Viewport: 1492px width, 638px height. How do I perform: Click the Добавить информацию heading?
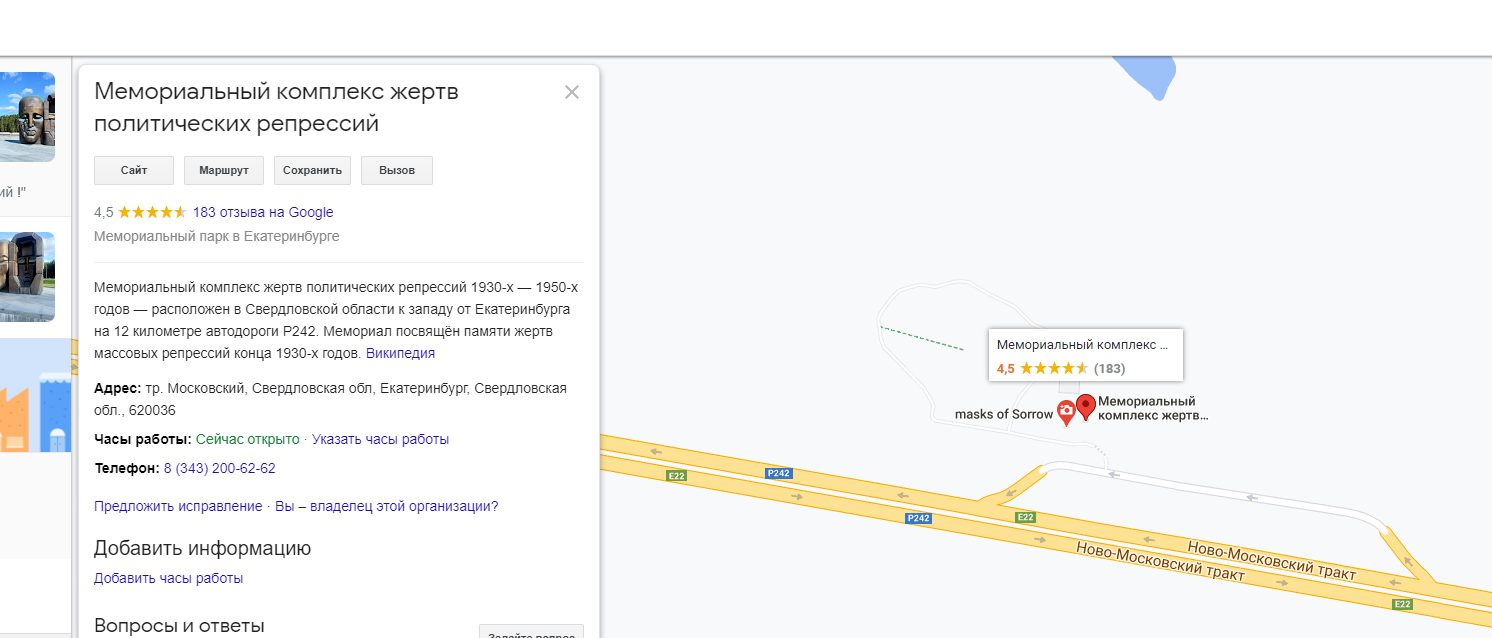(x=202, y=548)
